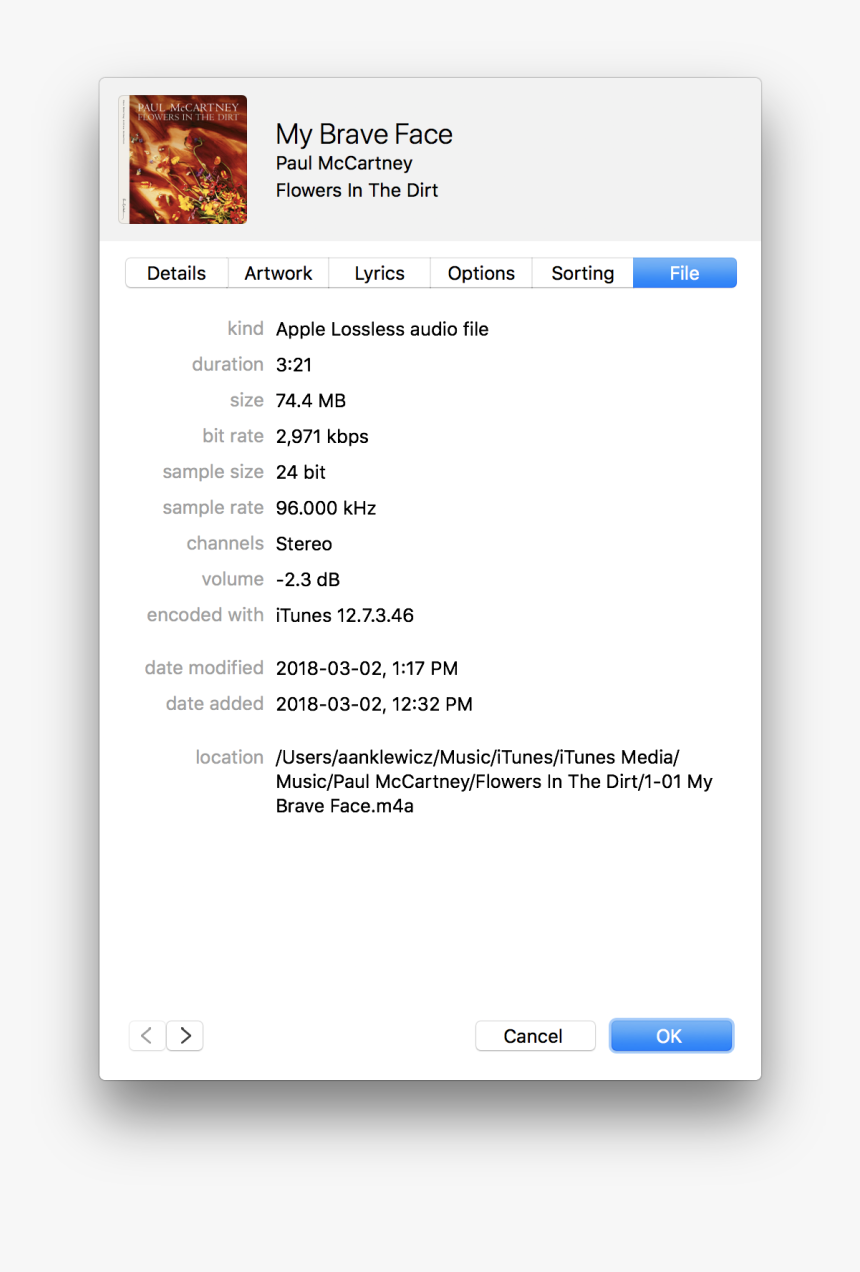Image resolution: width=860 pixels, height=1272 pixels.
Task: Dismiss the dialog with Cancel
Action: point(535,1035)
